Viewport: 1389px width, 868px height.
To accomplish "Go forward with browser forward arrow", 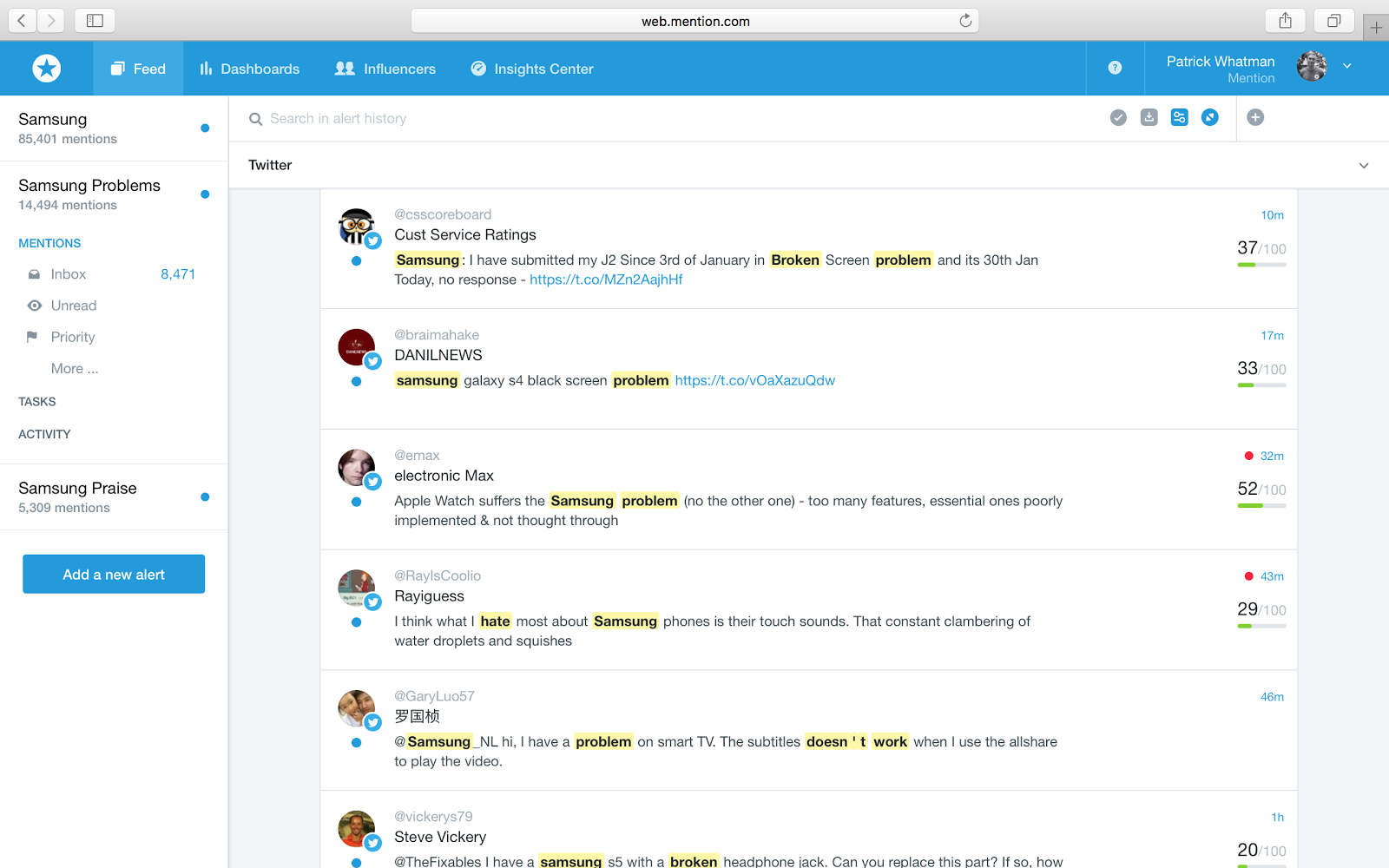I will tap(51, 20).
